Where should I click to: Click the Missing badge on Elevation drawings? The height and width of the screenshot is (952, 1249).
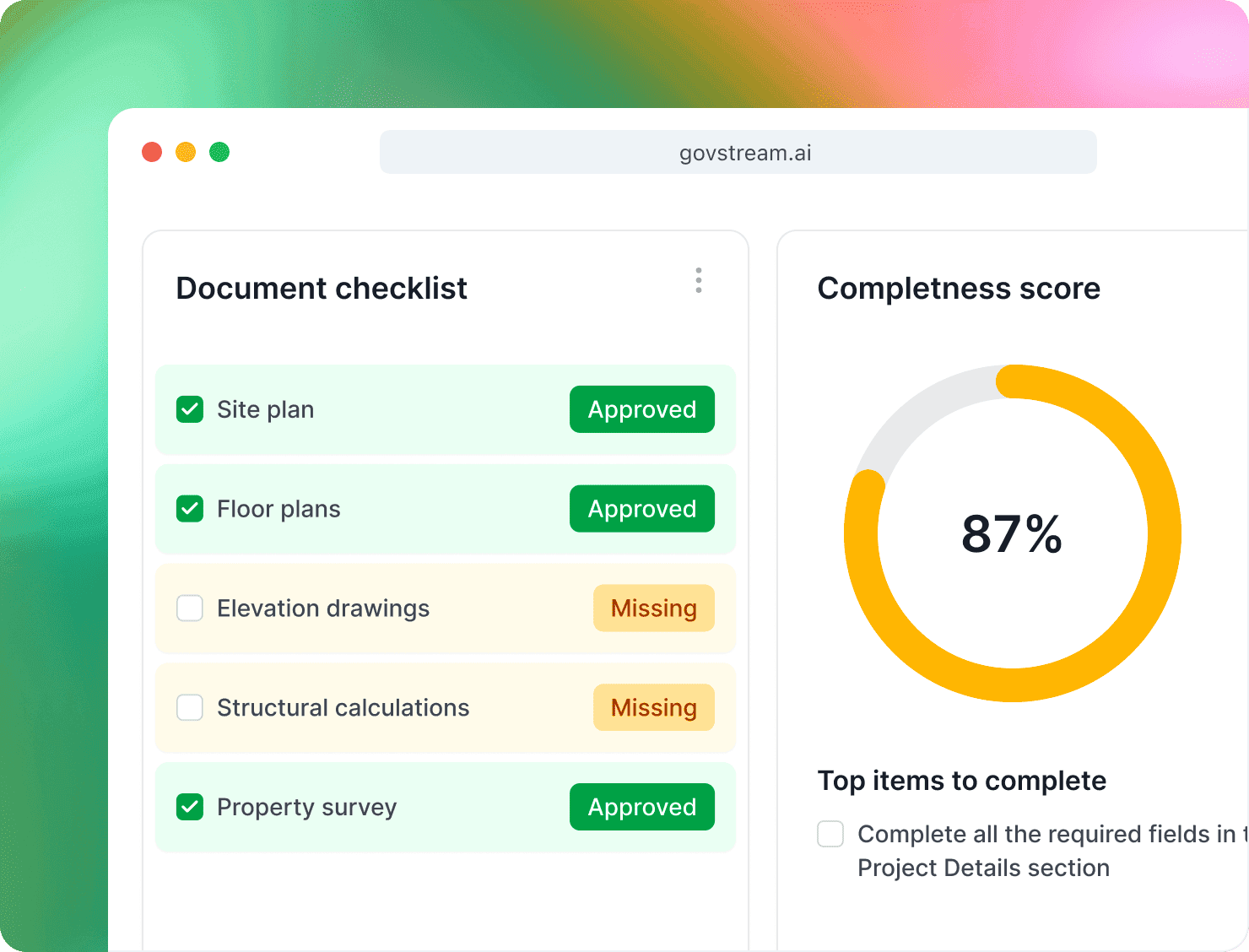653,608
